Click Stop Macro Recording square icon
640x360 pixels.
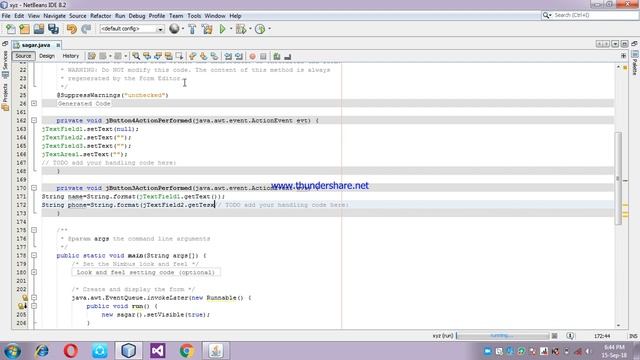(263, 56)
